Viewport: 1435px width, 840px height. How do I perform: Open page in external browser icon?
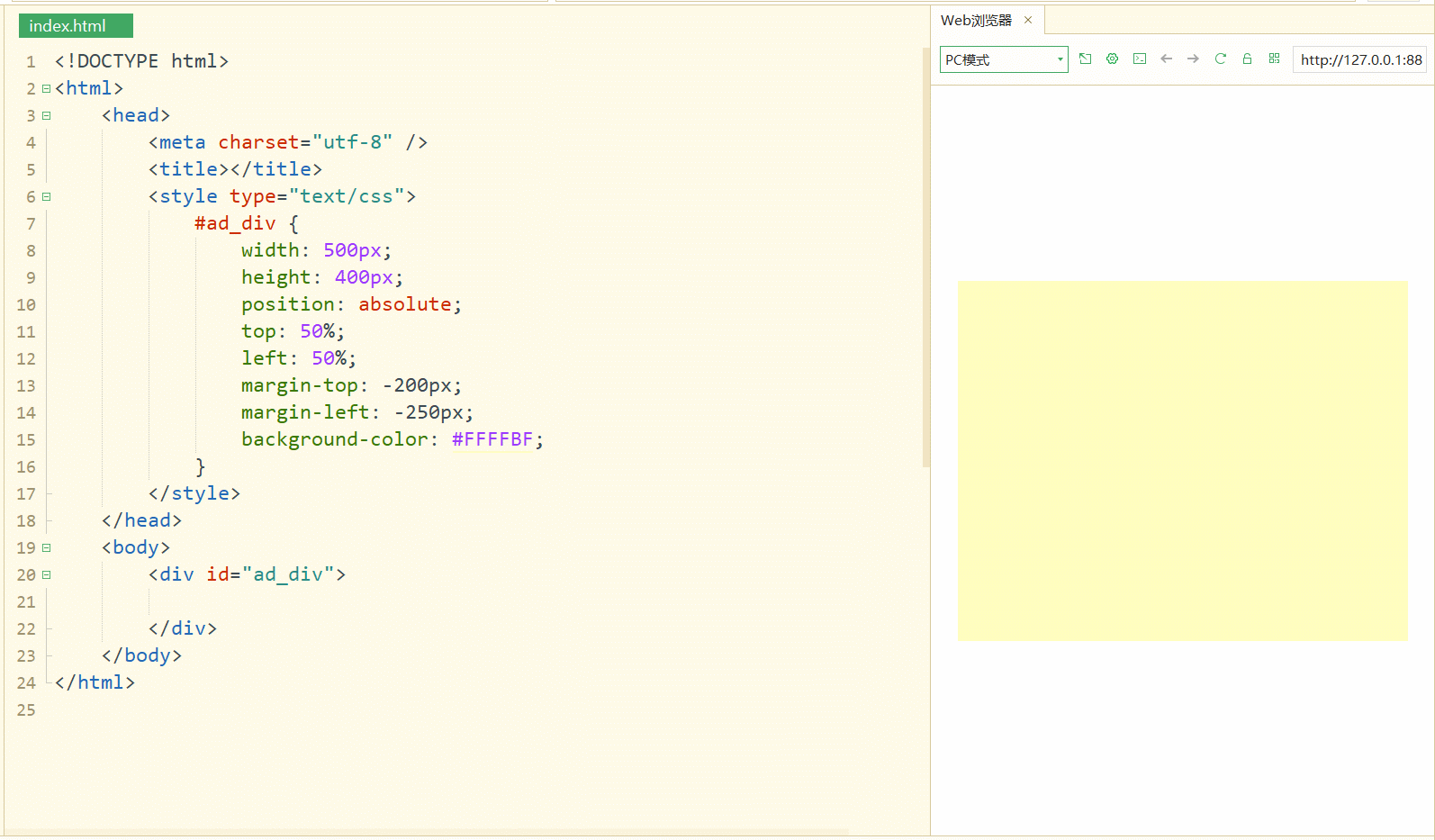coord(1086,59)
